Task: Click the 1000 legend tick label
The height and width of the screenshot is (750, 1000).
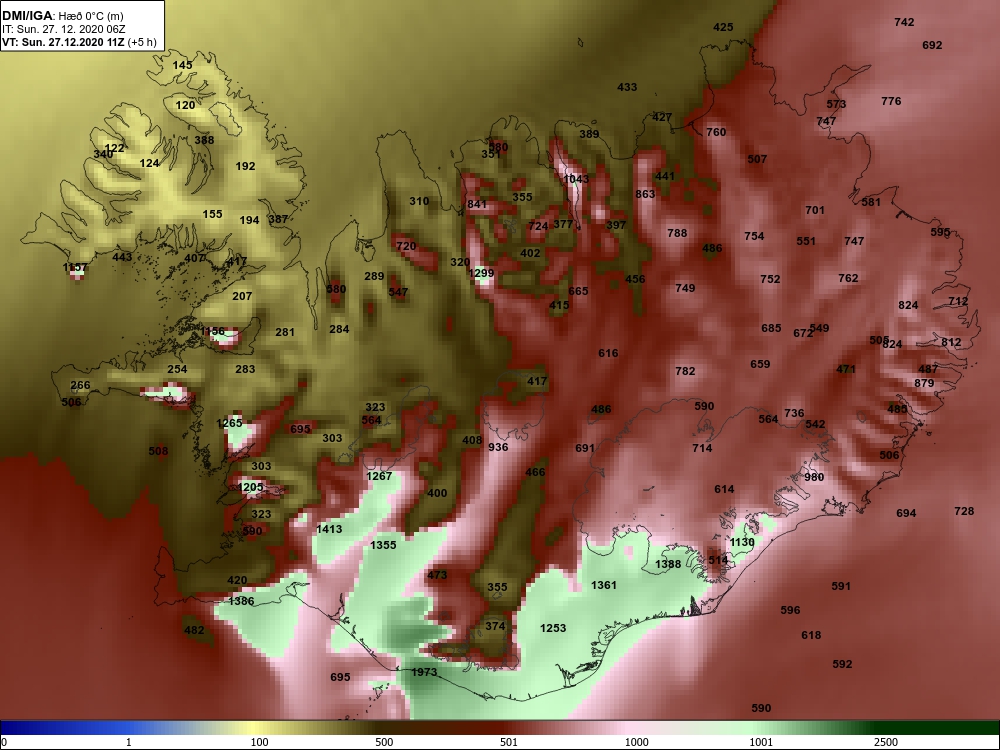Action: [636, 742]
